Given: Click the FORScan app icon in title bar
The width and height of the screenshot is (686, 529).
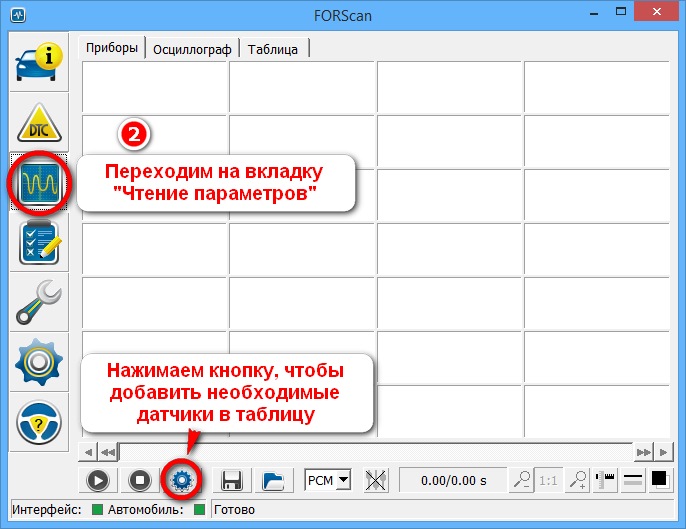Looking at the screenshot, I should [18, 15].
